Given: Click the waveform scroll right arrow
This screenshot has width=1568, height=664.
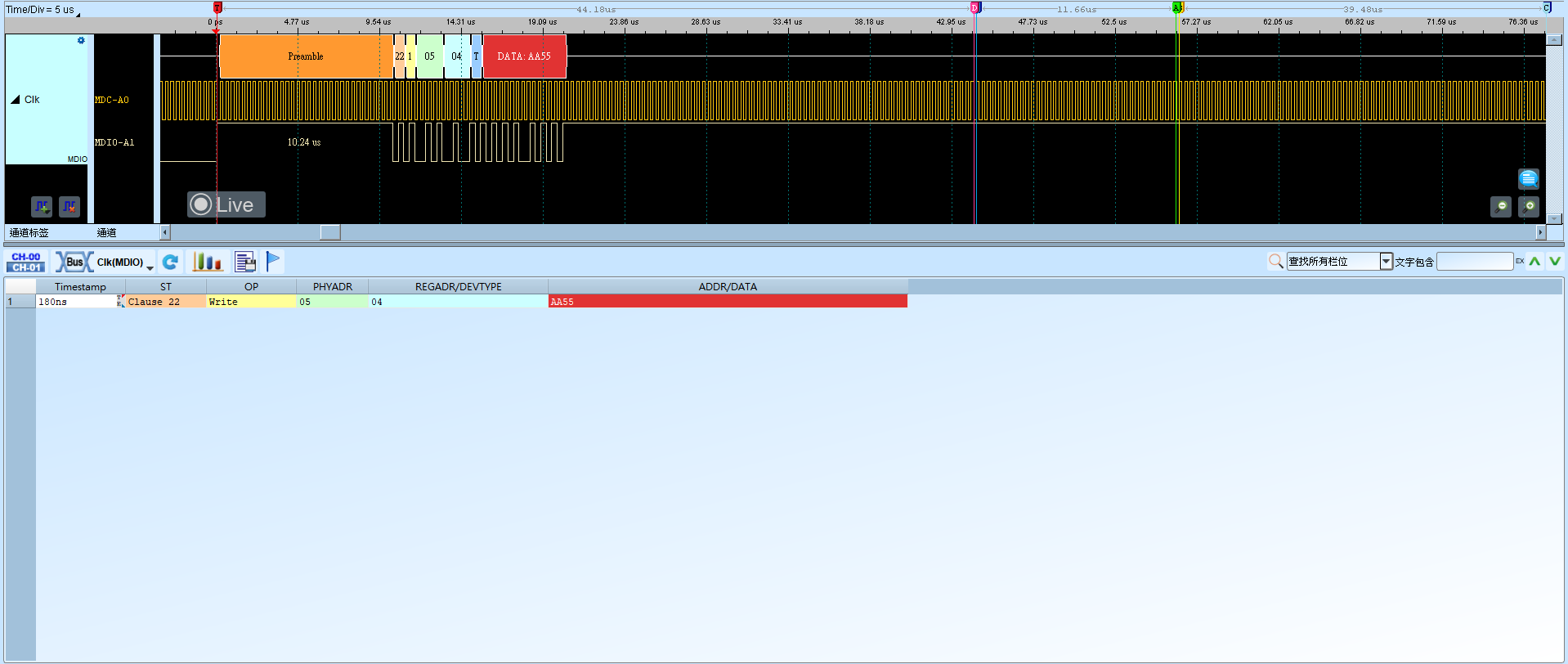Looking at the screenshot, I should 1541,232.
